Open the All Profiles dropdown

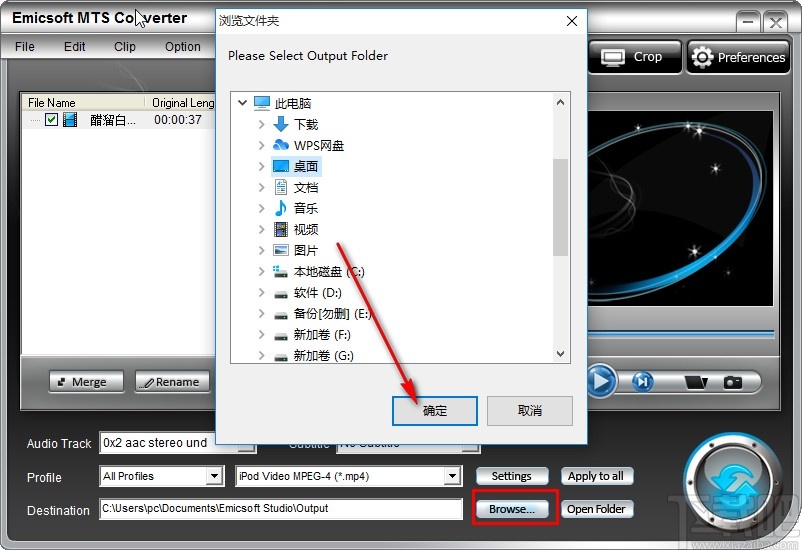pyautogui.click(x=215, y=476)
